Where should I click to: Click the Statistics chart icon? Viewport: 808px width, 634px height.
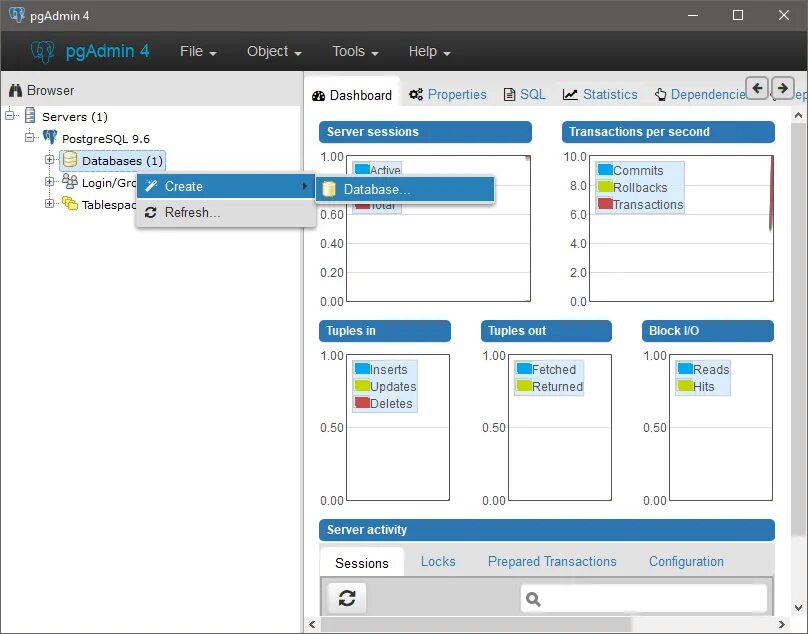point(570,94)
